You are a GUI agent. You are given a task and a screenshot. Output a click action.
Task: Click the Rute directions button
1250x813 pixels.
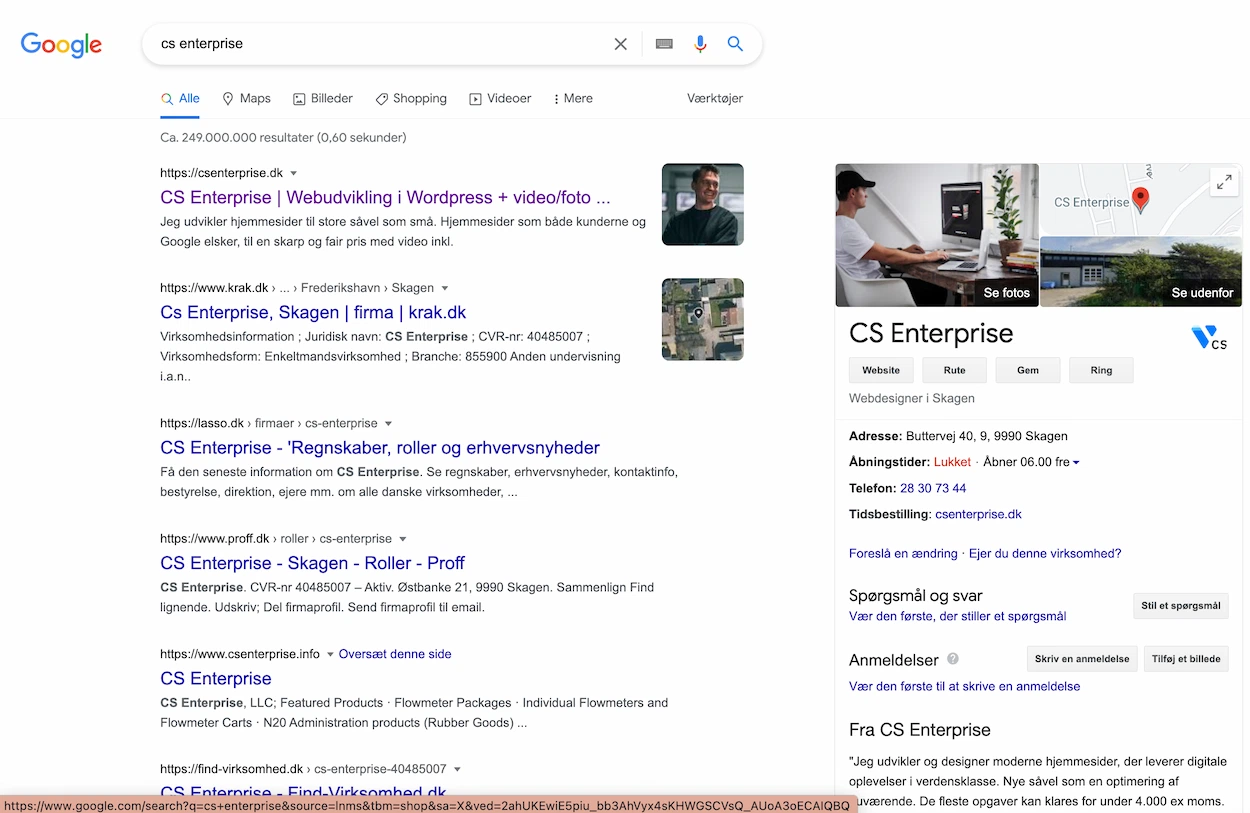(955, 370)
